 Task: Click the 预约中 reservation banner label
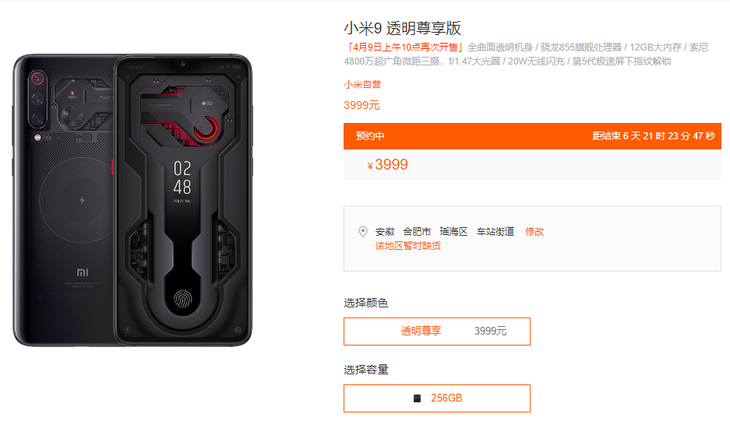click(370, 136)
